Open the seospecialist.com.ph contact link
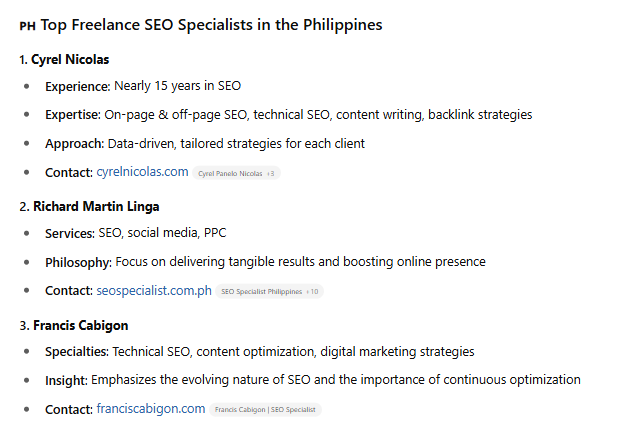 pyautogui.click(x=154, y=291)
